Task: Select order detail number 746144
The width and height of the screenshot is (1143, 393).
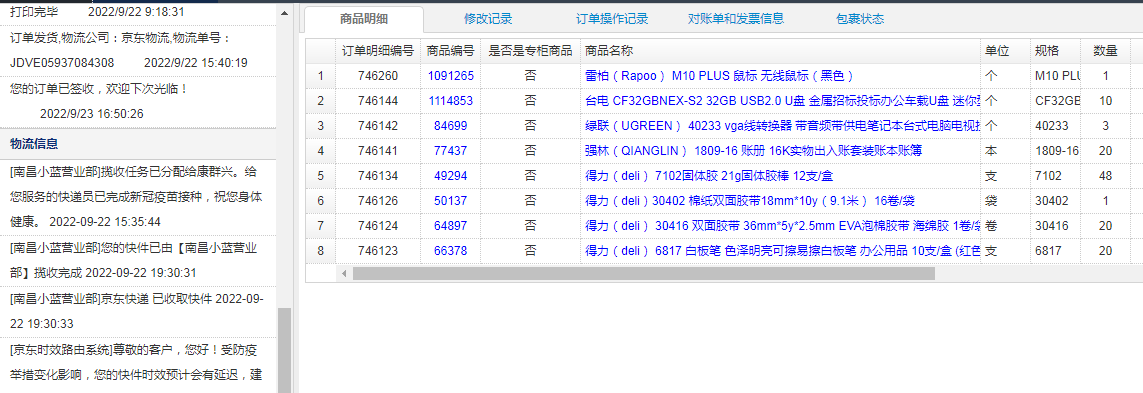Action: pyautogui.click(x=378, y=101)
